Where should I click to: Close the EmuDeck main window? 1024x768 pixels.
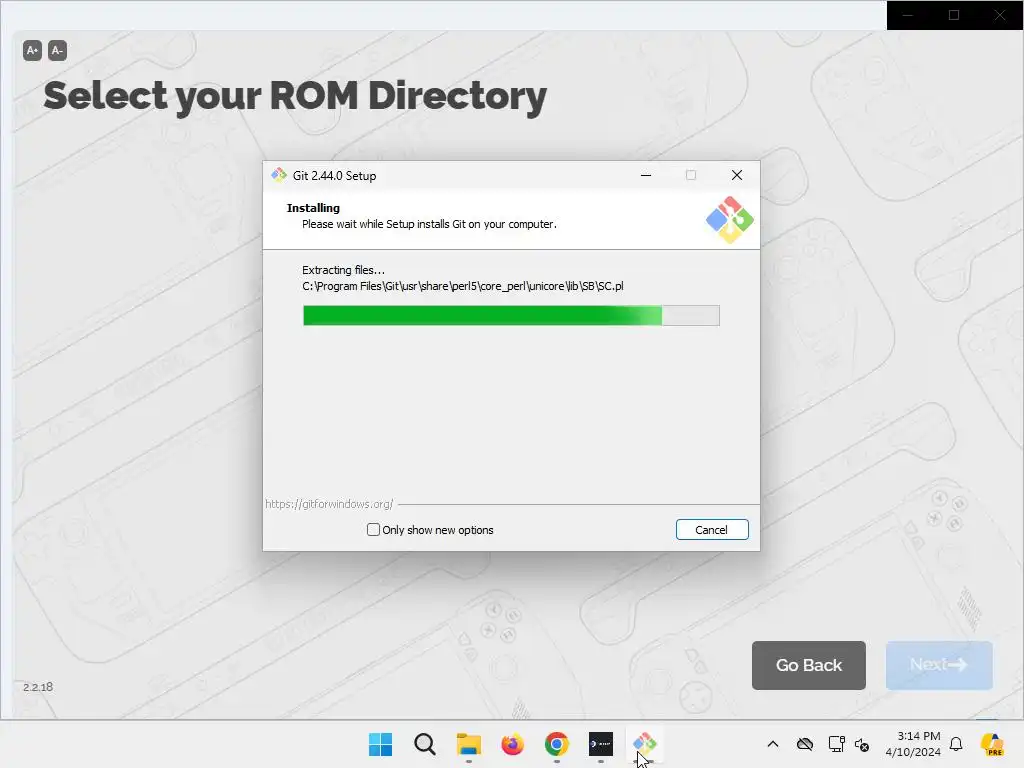(x=1000, y=15)
